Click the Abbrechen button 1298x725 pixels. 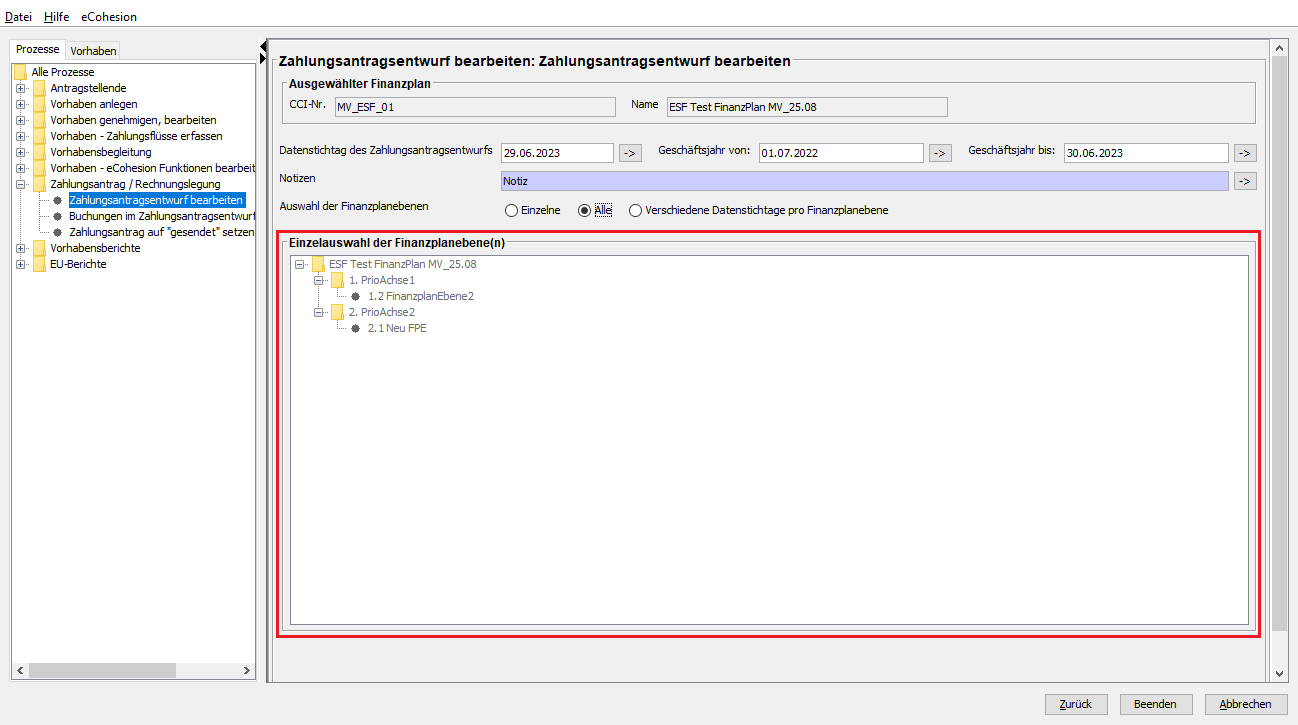[1245, 704]
